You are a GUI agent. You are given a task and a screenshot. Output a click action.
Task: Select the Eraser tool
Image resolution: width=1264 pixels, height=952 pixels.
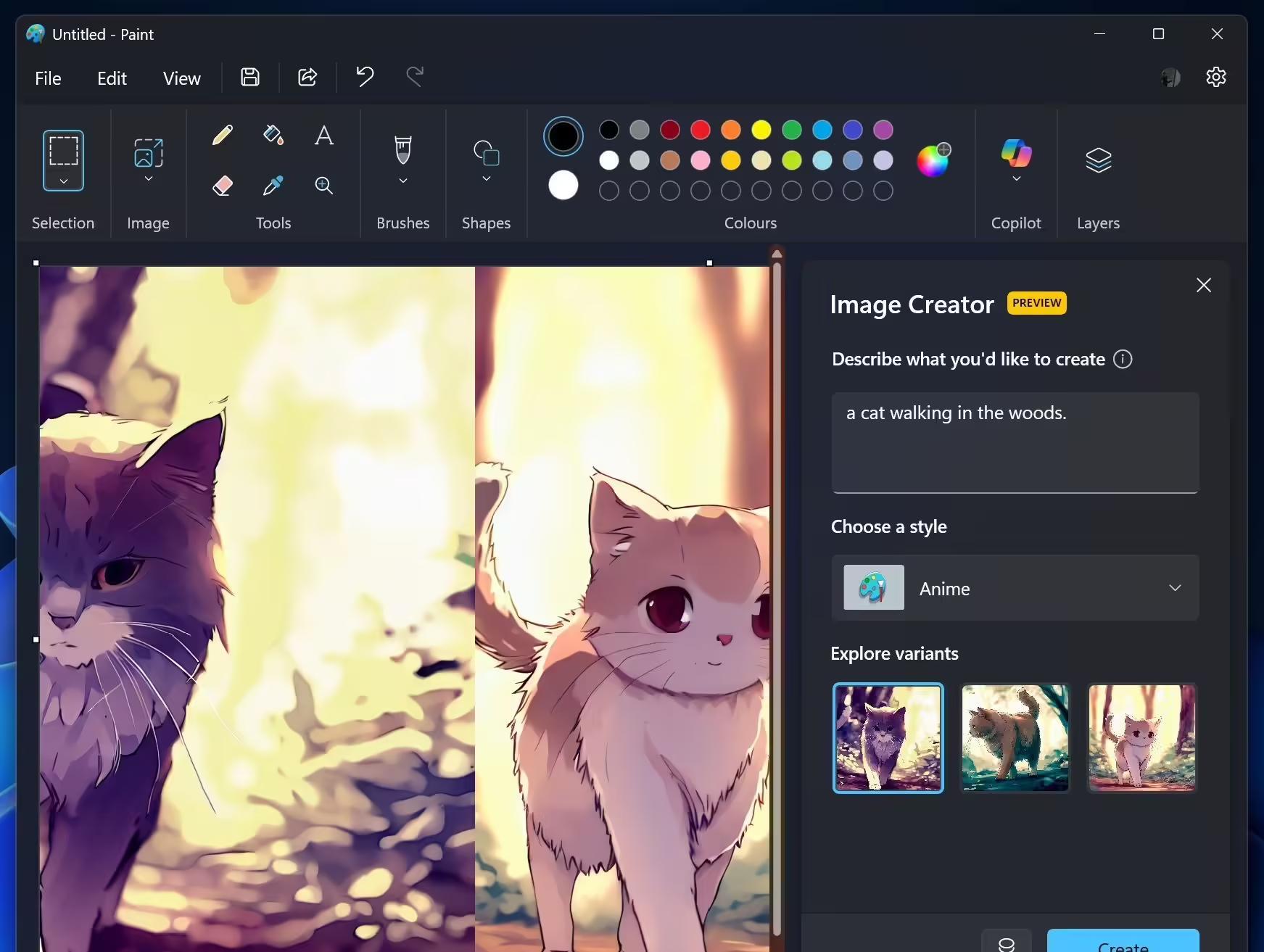point(223,186)
